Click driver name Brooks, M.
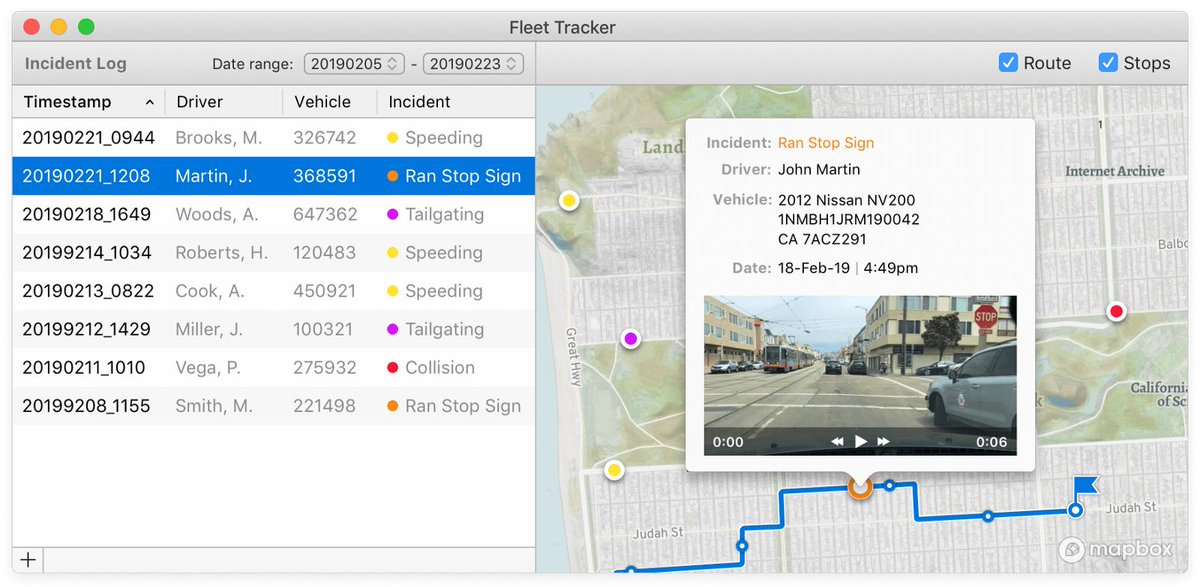 [219, 138]
